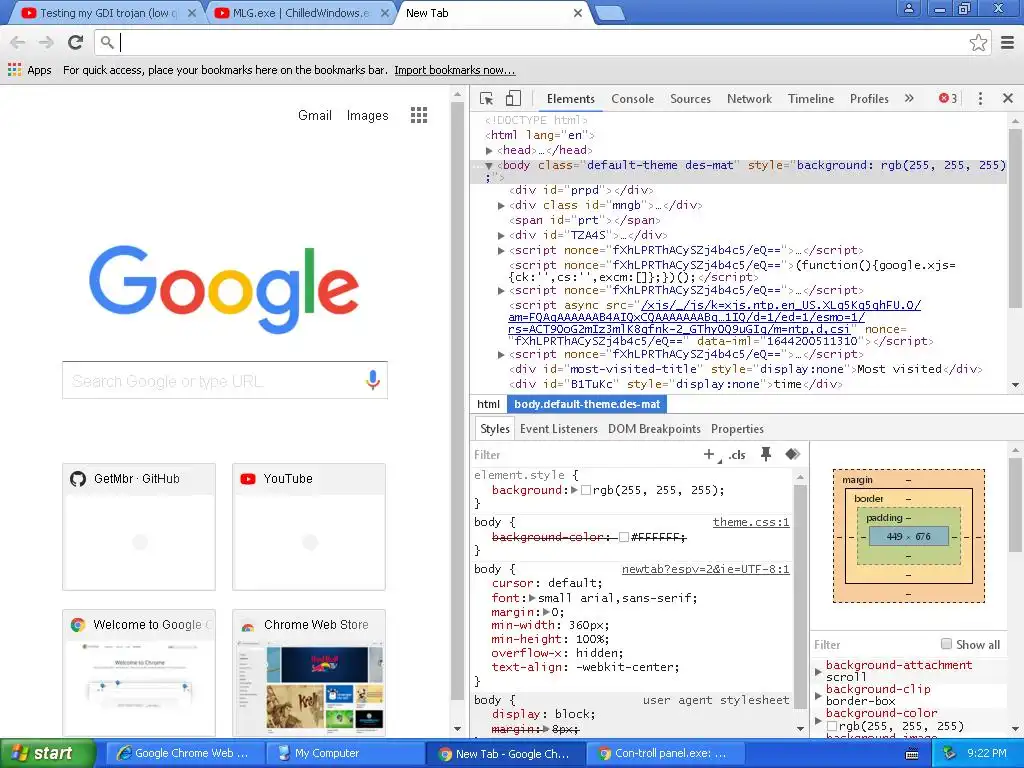Expand the head element node

tap(489, 151)
